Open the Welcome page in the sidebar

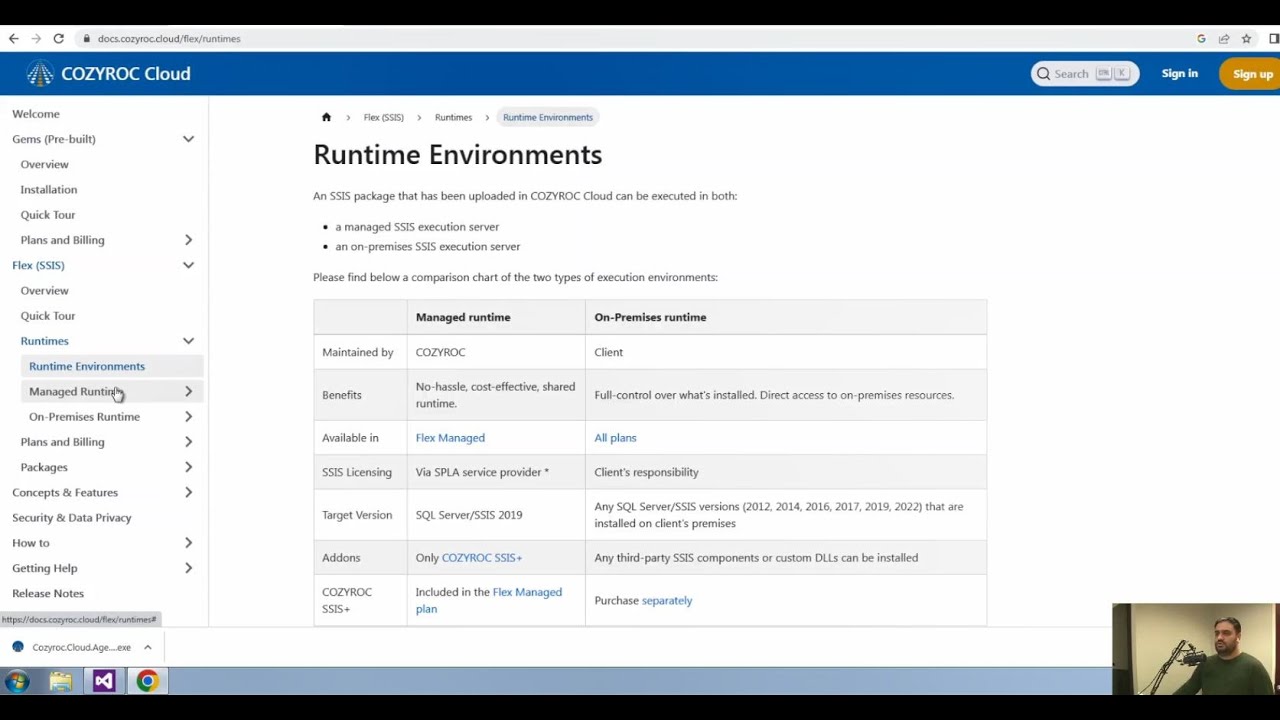(x=36, y=114)
